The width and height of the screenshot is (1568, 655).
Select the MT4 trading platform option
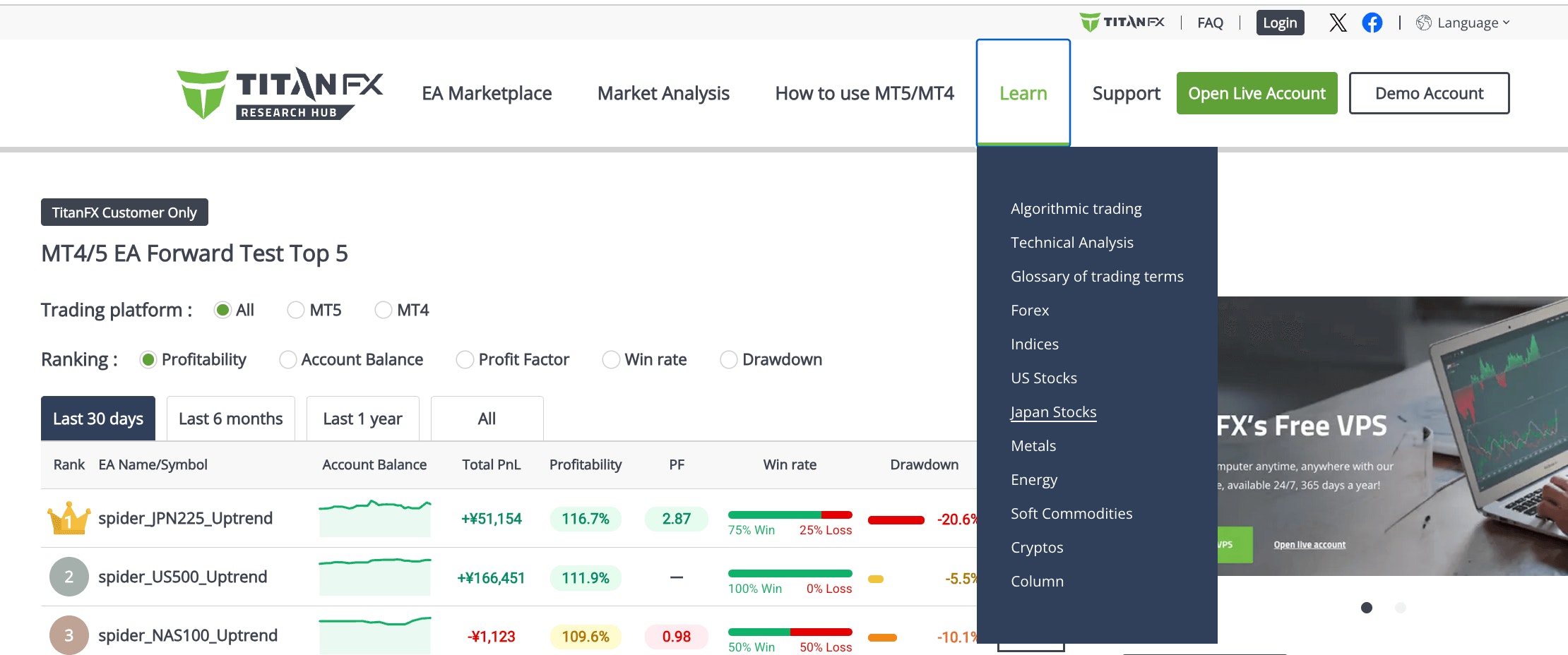(384, 310)
